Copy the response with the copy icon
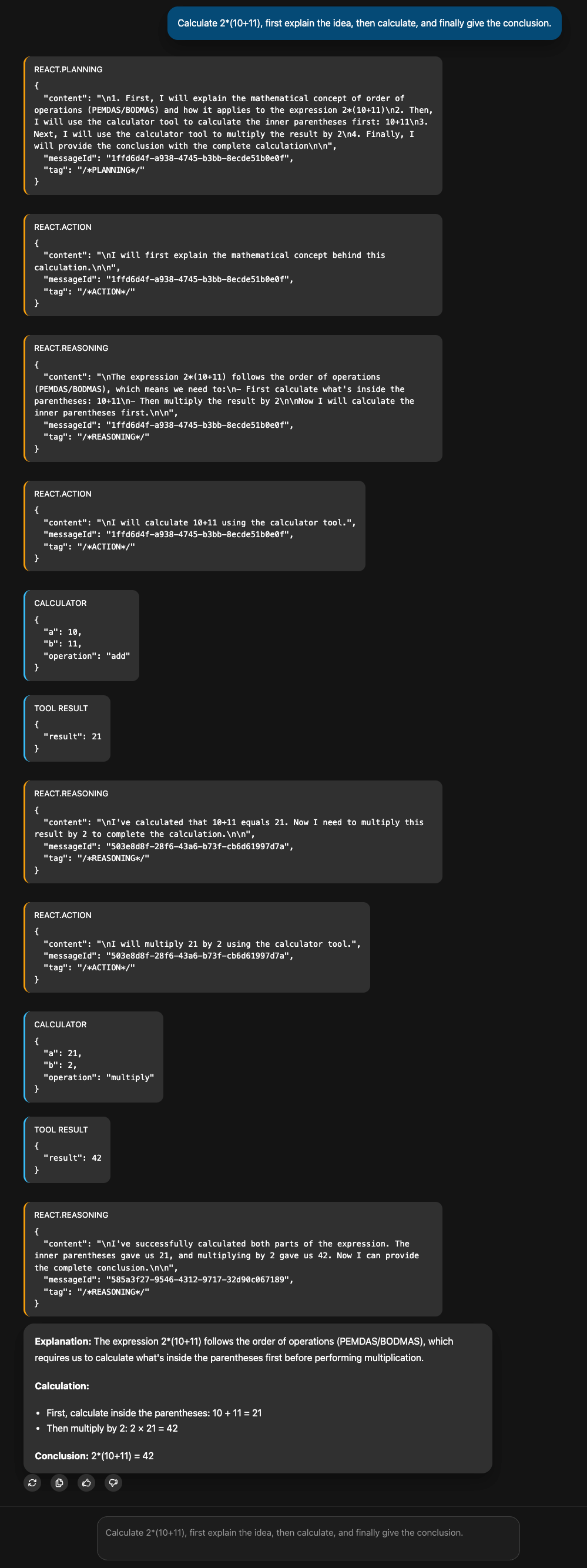Image resolution: width=587 pixels, height=1568 pixels. (x=59, y=1482)
